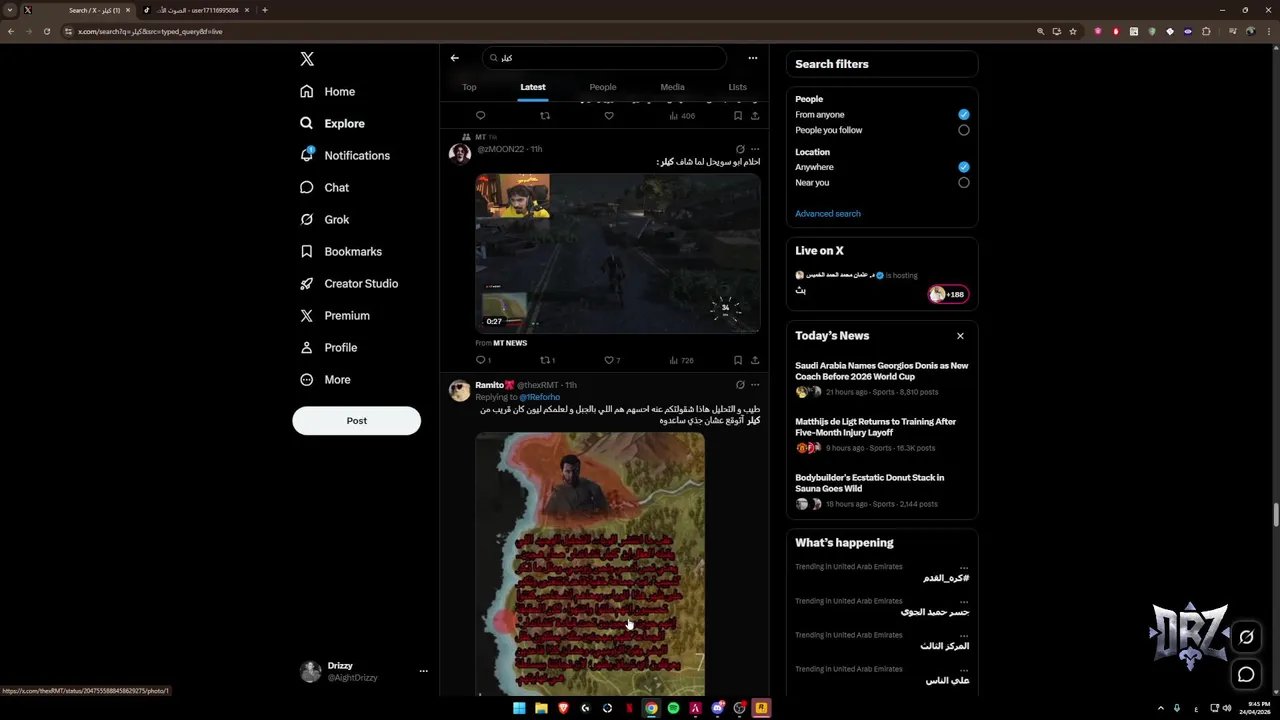Open options for المركز الثالث trend
Screen dimensions: 1280x720
click(x=964, y=635)
